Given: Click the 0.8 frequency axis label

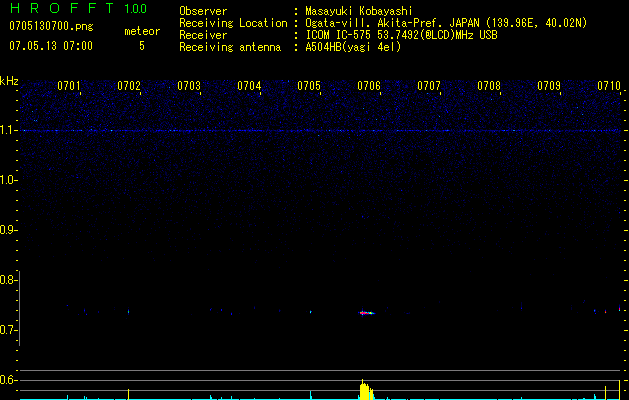Looking at the screenshot, I should click(x=8, y=280).
